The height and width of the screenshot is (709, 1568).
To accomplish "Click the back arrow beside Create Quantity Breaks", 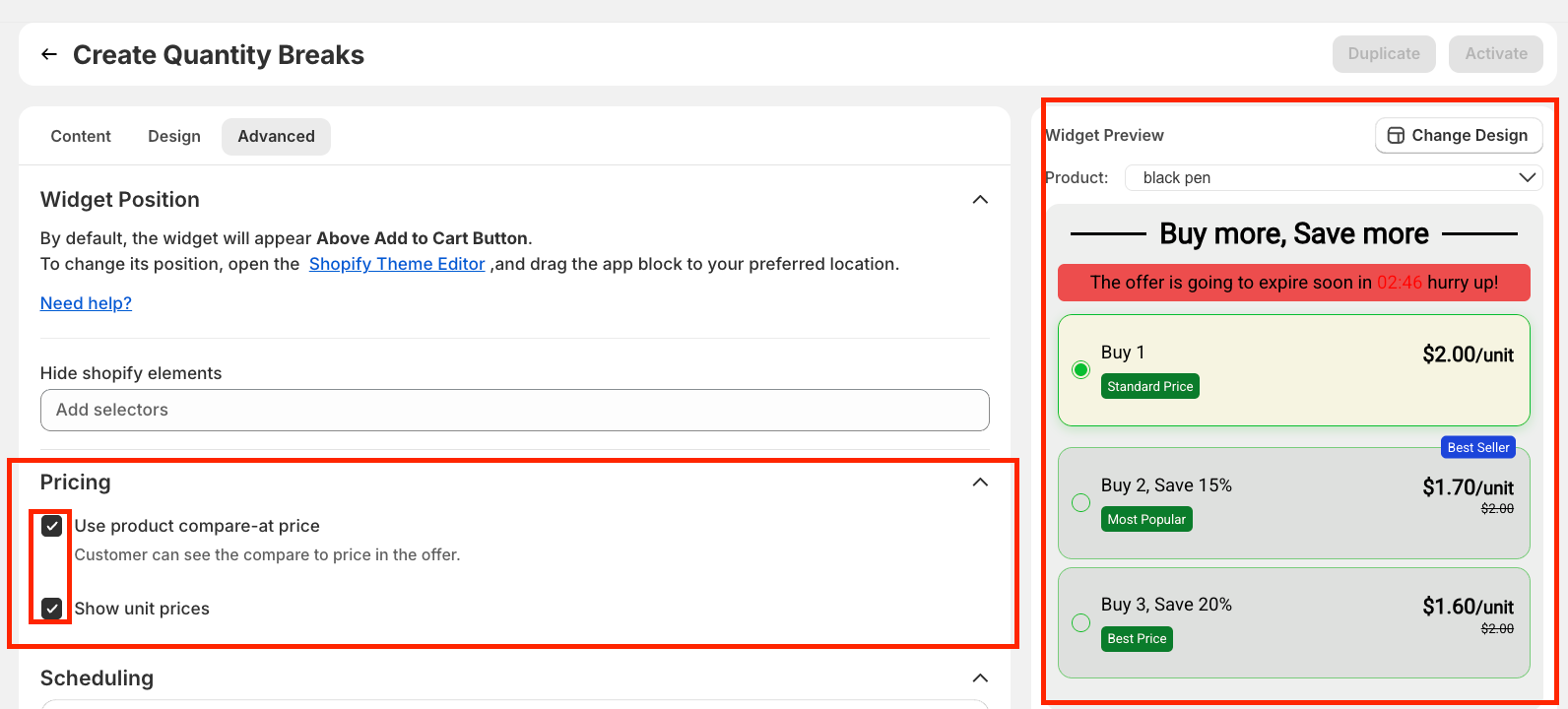I will click(x=49, y=55).
